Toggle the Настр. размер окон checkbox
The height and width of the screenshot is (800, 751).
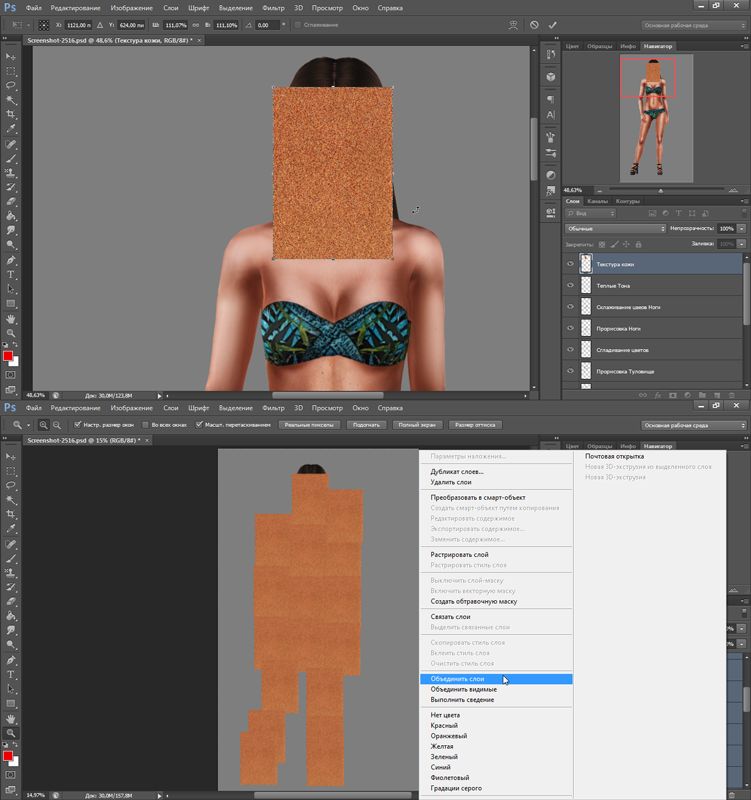click(78, 424)
